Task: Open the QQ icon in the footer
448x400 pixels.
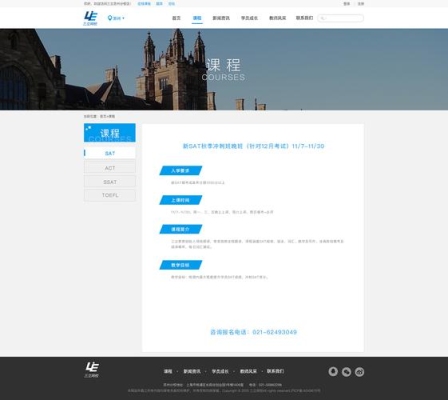Action: click(x=333, y=371)
